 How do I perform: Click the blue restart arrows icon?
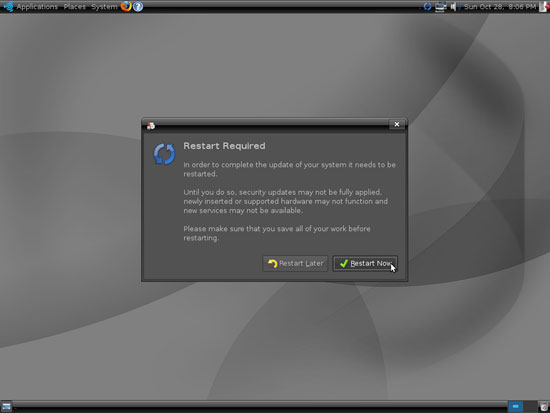click(164, 154)
